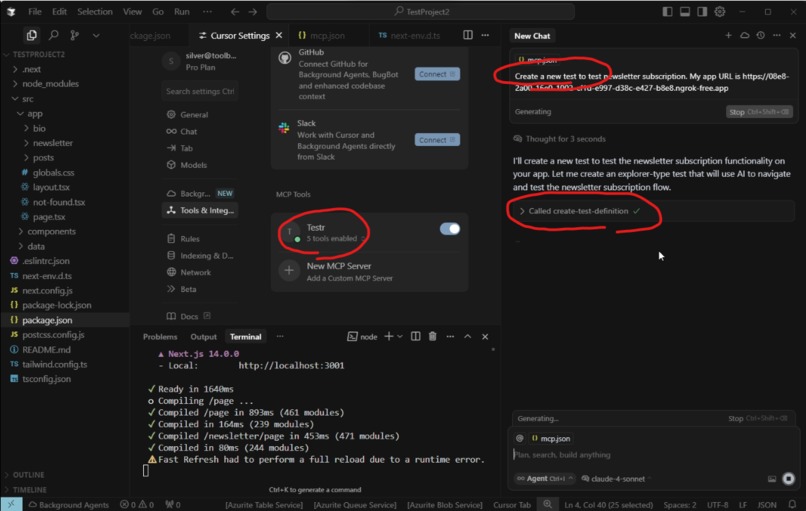The image size is (806, 511).
Task: Show chat history clock icon
Action: (x=761, y=35)
